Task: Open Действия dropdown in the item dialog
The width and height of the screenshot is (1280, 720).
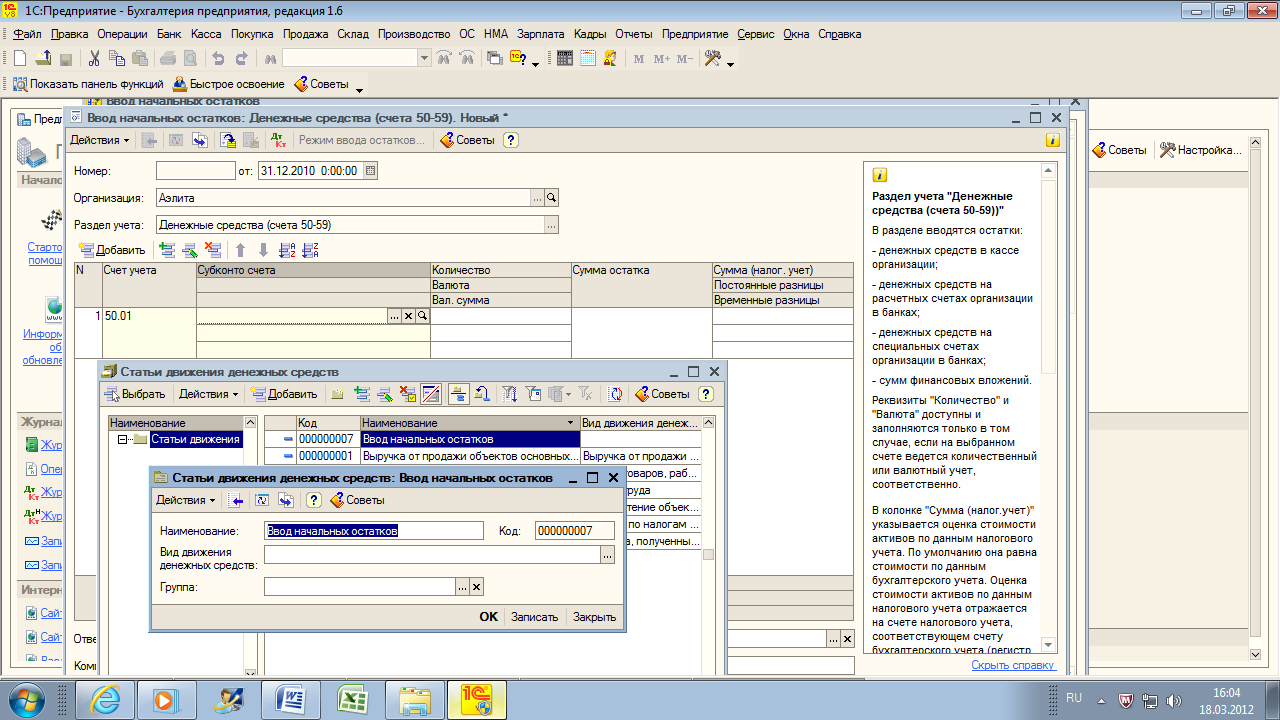Action: (186, 500)
